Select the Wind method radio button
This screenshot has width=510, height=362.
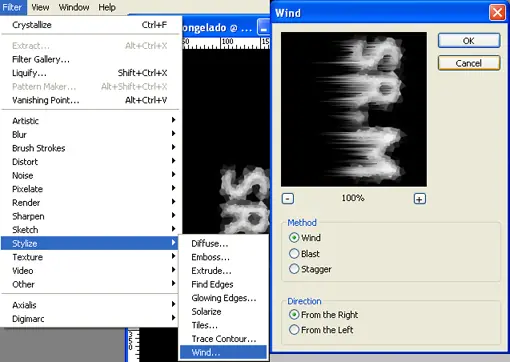[294, 238]
